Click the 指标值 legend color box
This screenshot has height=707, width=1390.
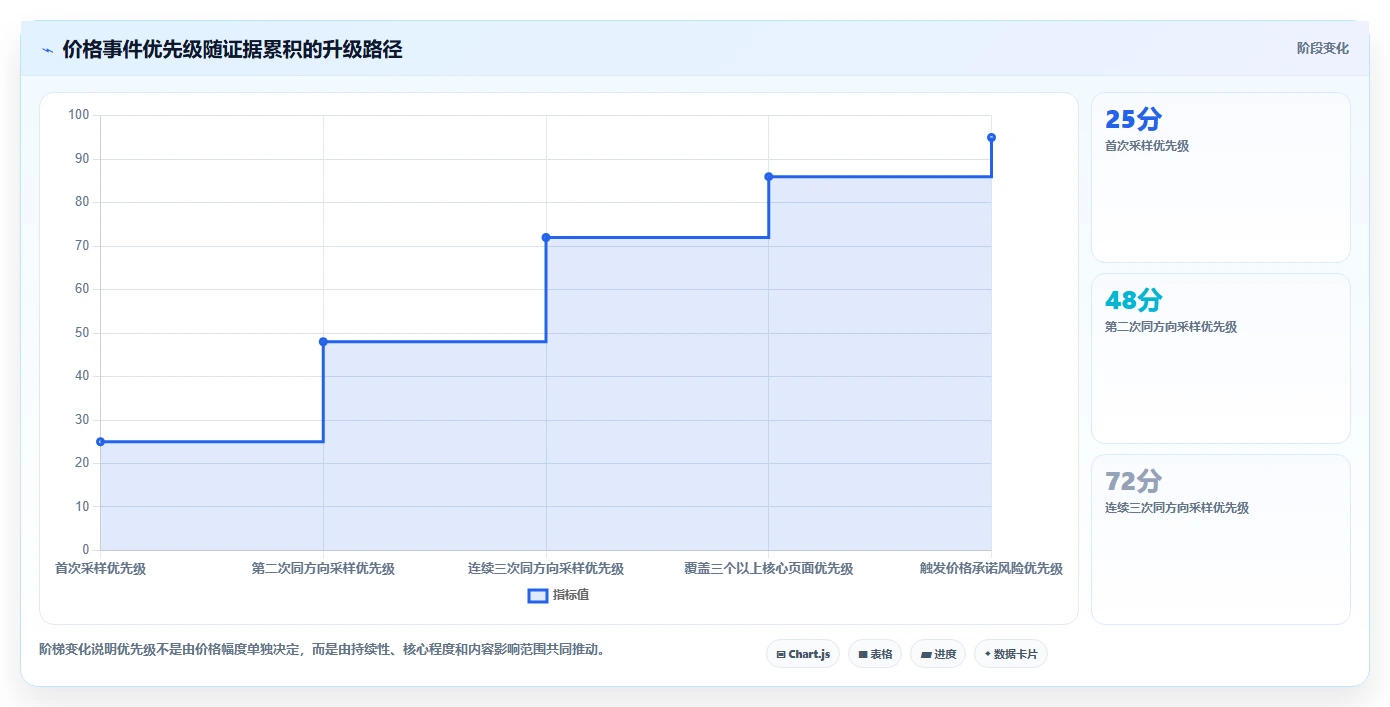tap(538, 596)
